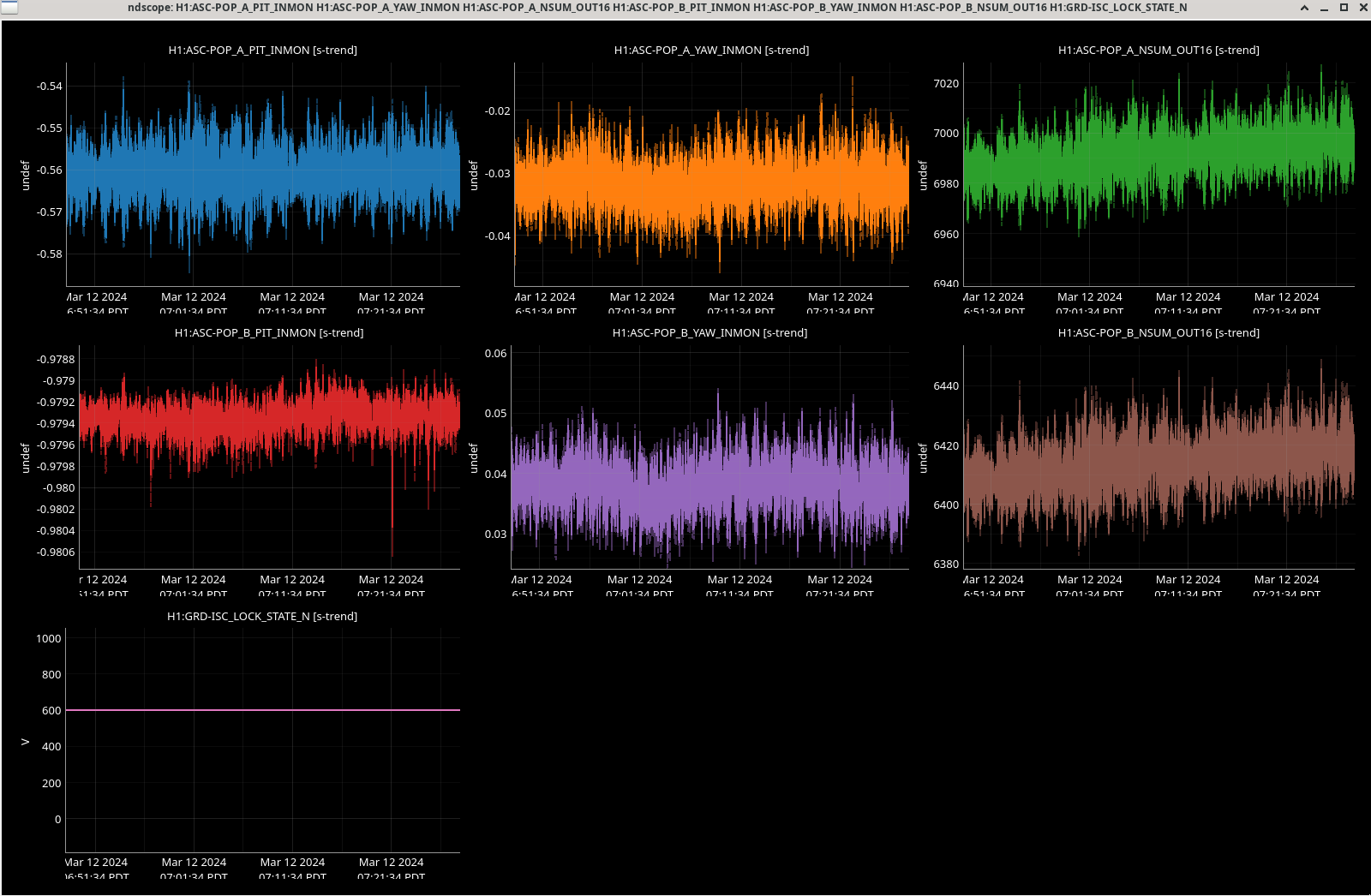The height and width of the screenshot is (896, 1371).
Task: Click inside the orange POP_A_YAW trace
Action: point(711,180)
